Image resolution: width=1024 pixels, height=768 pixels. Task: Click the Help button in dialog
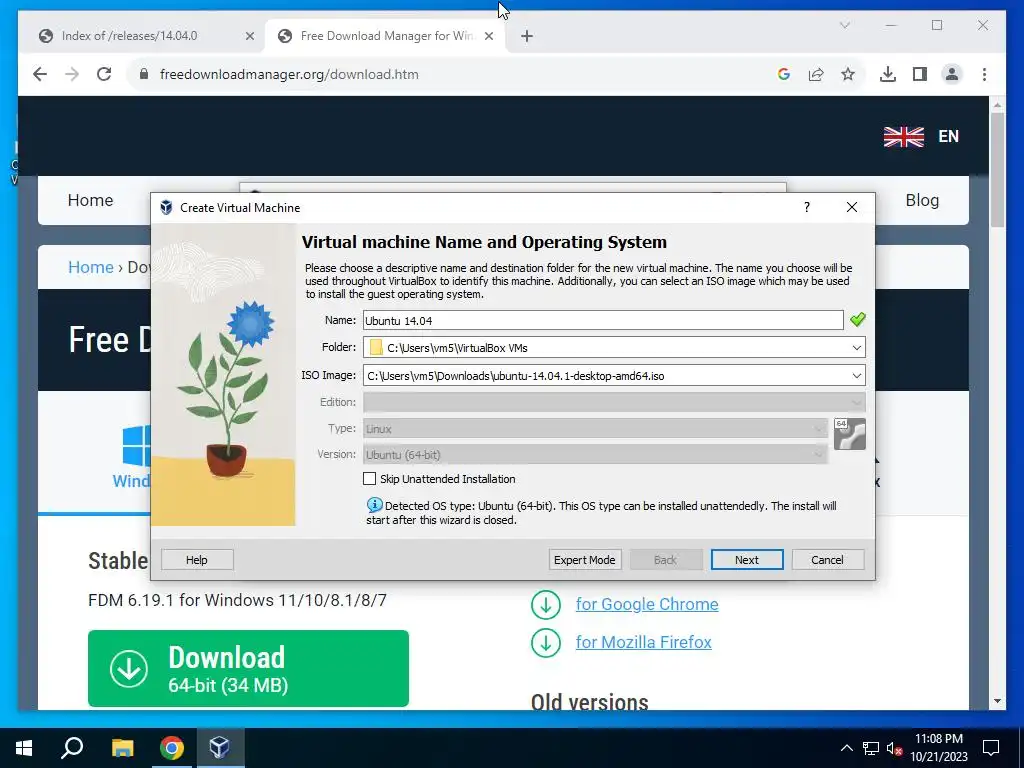coord(197,560)
